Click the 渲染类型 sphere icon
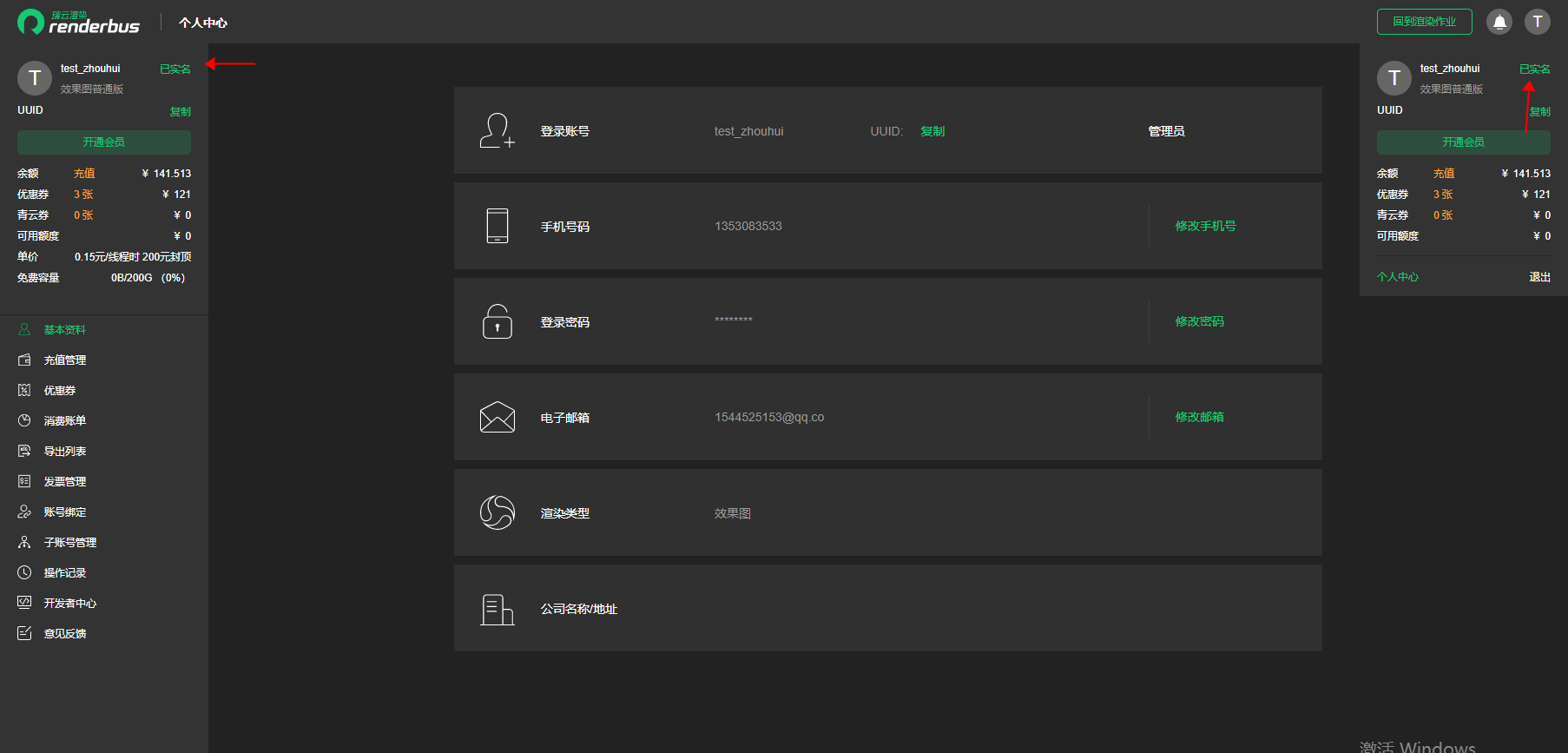 click(497, 512)
